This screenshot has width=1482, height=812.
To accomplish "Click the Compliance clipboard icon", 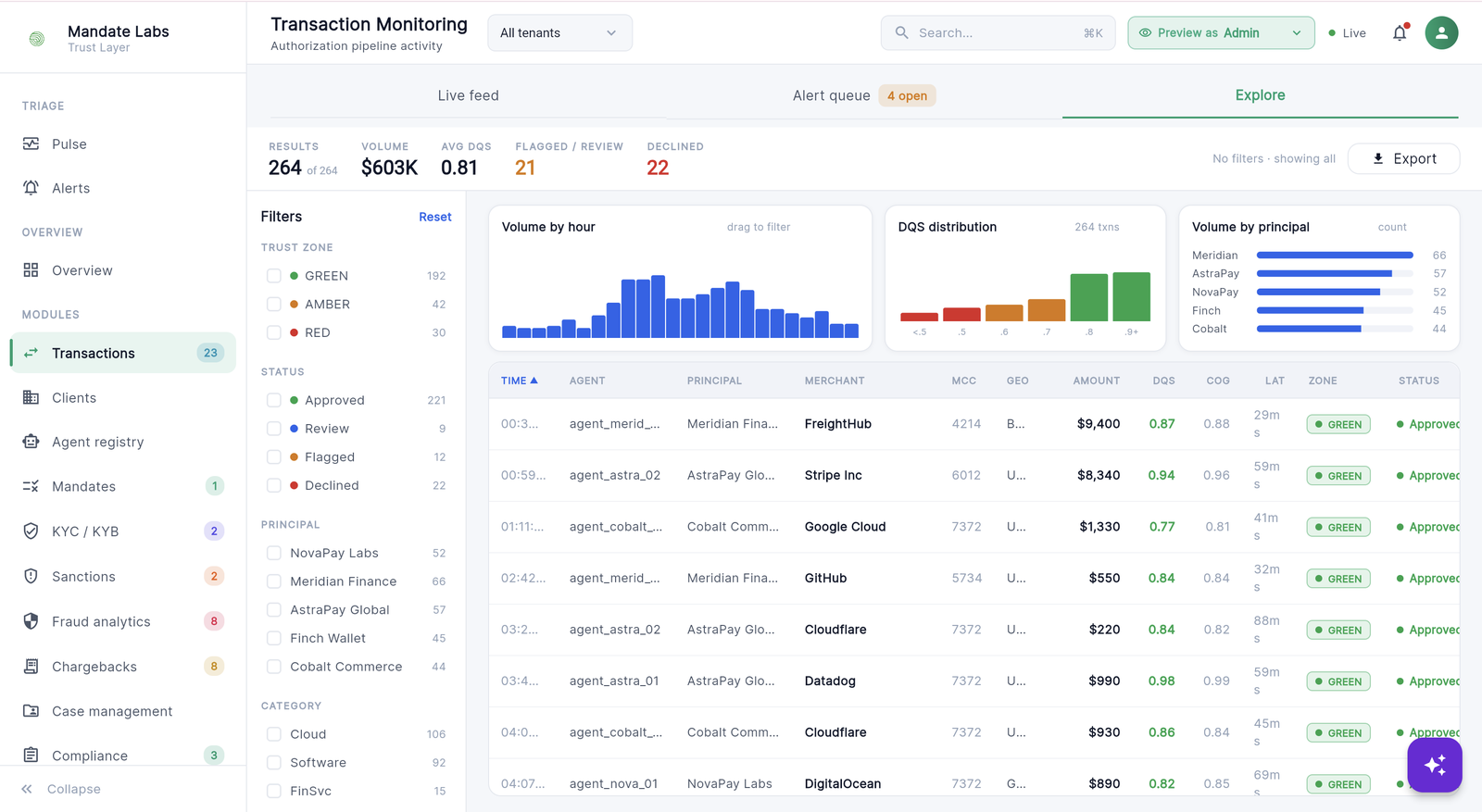I will pos(31,756).
